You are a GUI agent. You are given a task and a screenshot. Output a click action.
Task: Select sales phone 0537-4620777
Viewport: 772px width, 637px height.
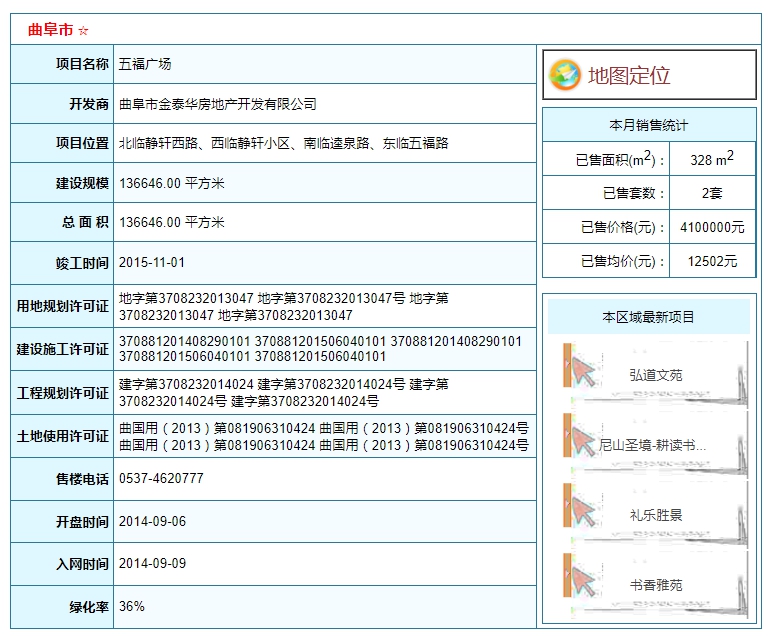click(x=161, y=478)
